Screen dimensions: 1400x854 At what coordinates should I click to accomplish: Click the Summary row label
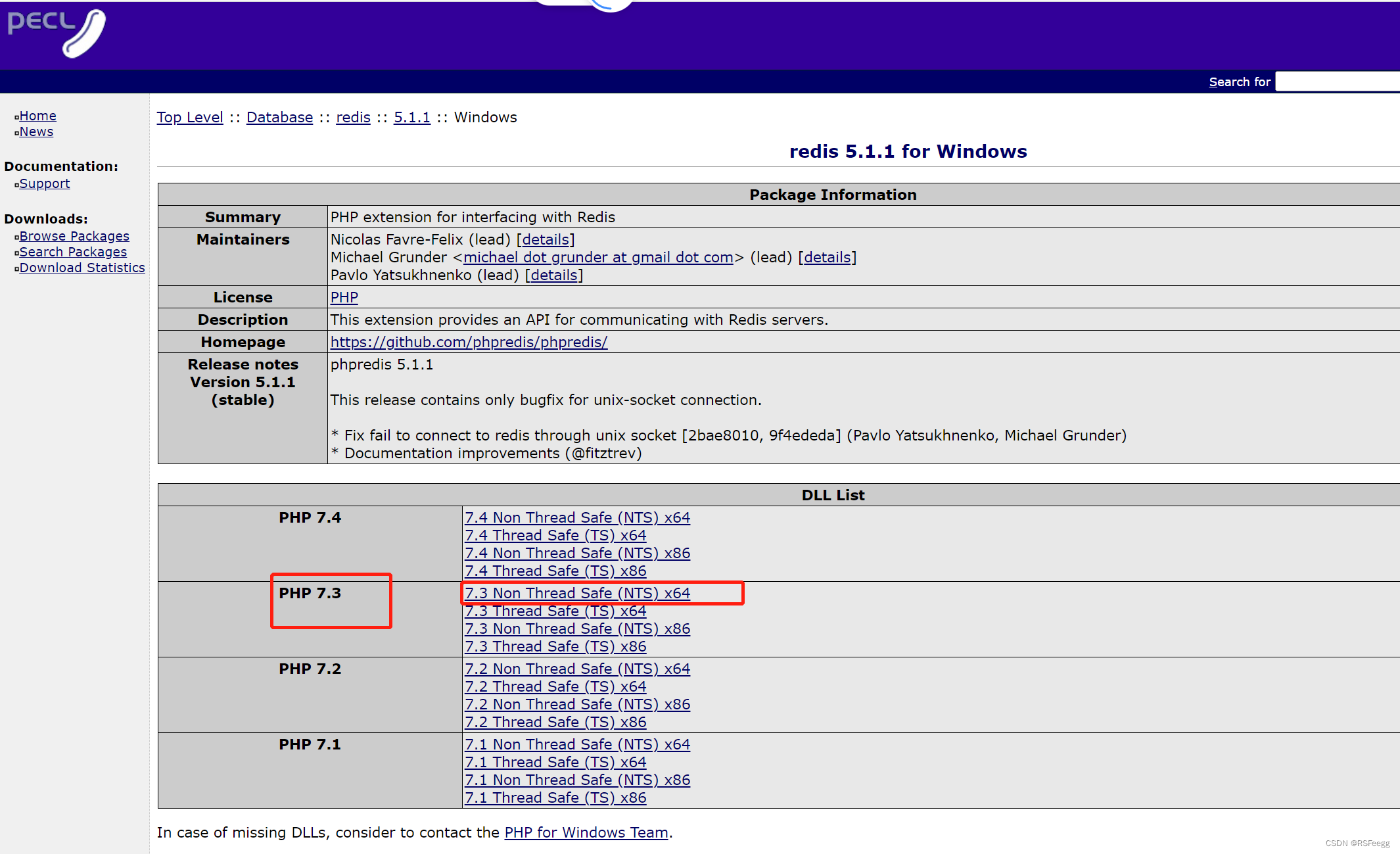click(x=243, y=217)
